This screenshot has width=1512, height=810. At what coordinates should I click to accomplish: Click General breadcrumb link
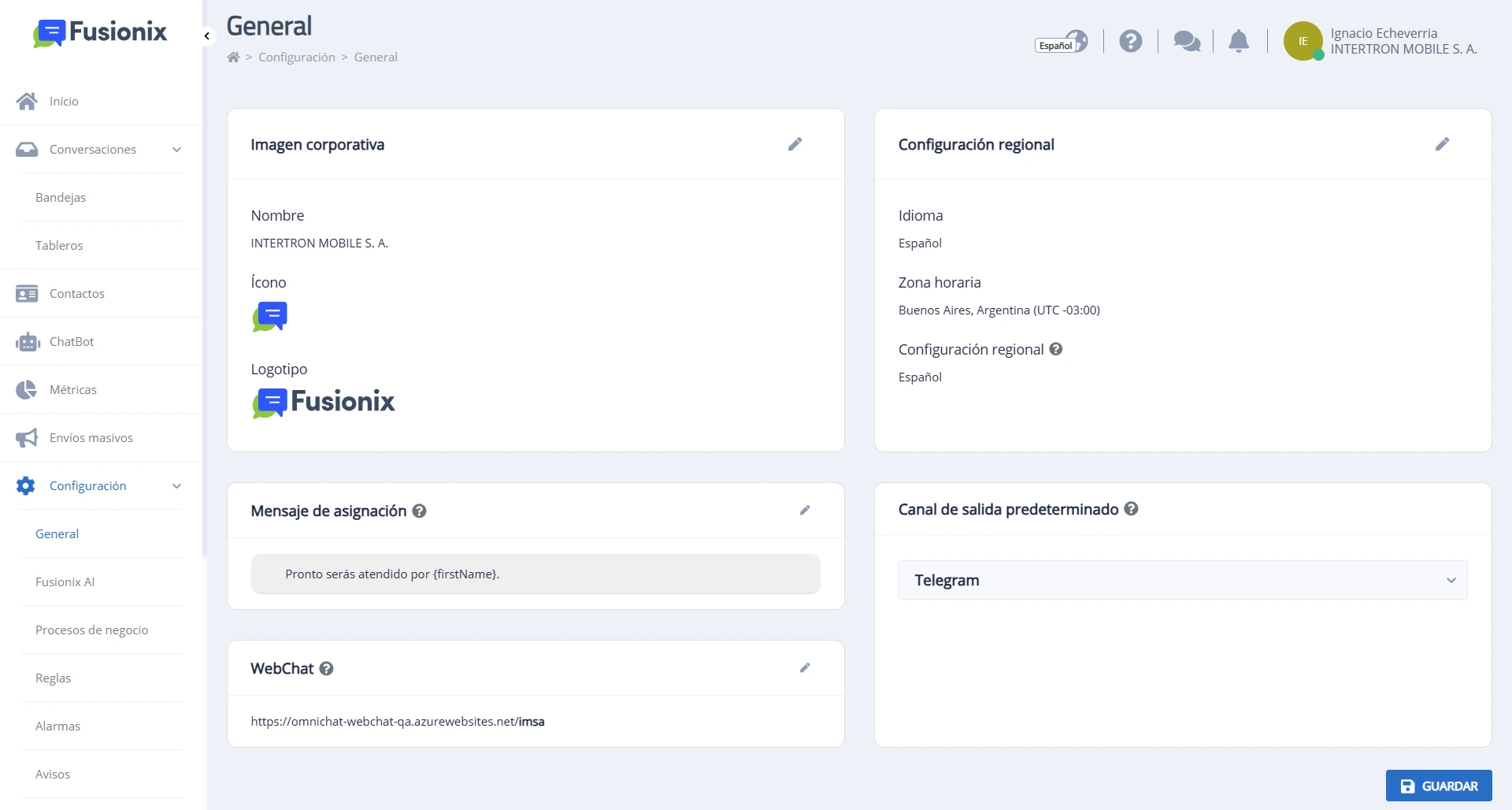(x=376, y=57)
